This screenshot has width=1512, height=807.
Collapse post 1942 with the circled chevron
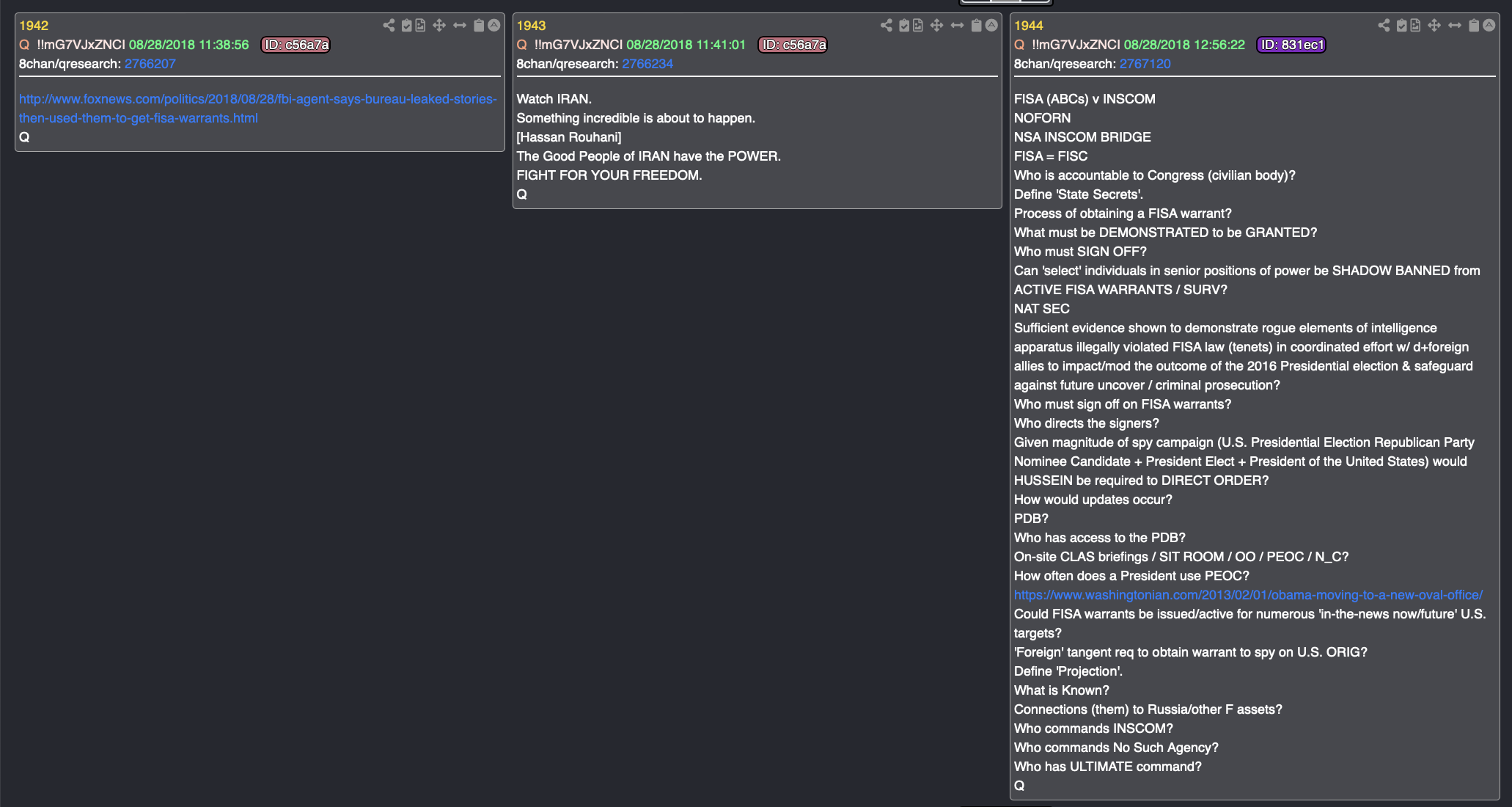tap(494, 25)
